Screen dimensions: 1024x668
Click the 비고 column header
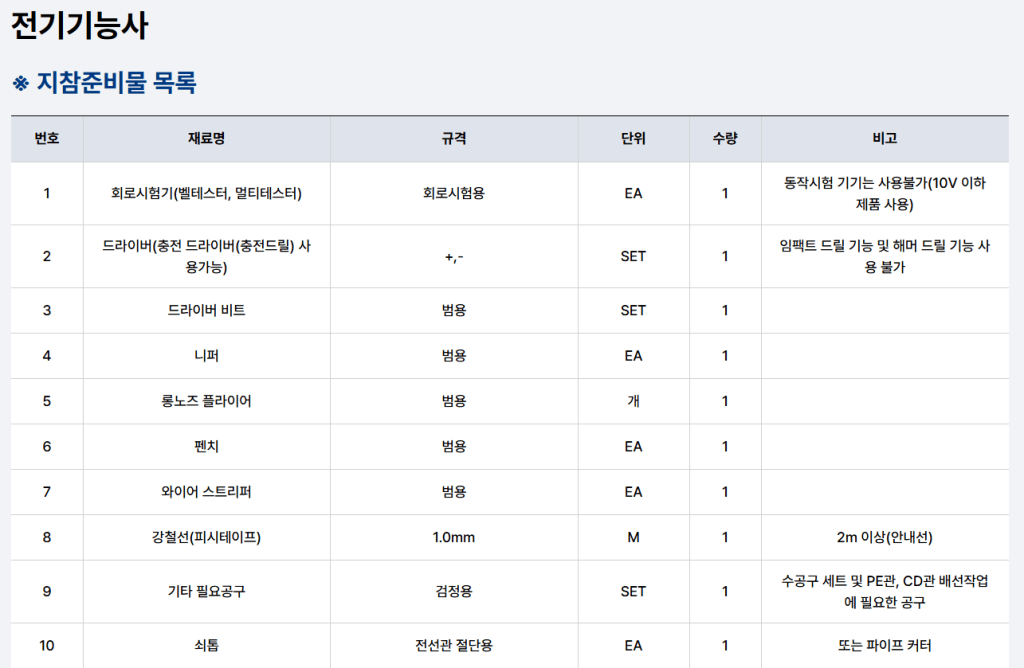(x=885, y=138)
